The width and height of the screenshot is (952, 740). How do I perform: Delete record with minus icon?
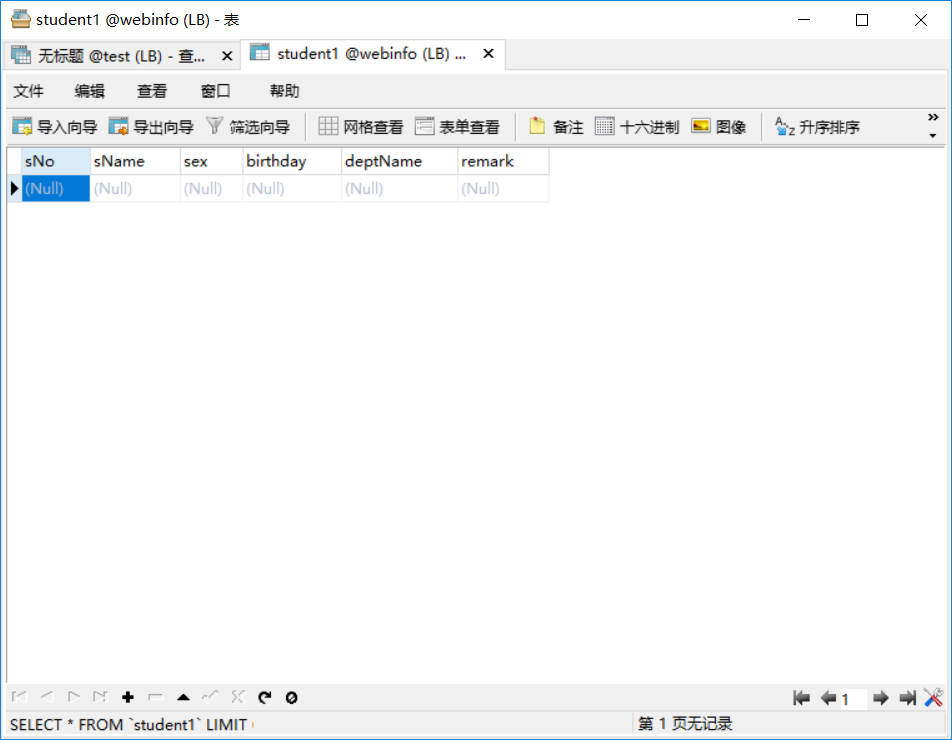coord(155,697)
